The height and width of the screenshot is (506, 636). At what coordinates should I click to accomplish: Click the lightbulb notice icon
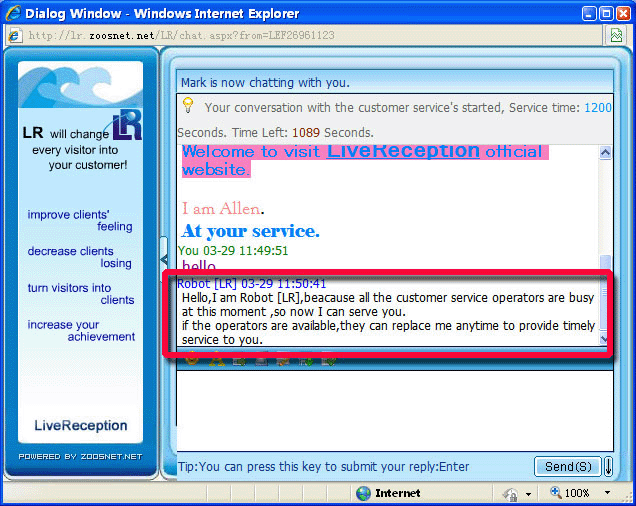[187, 105]
